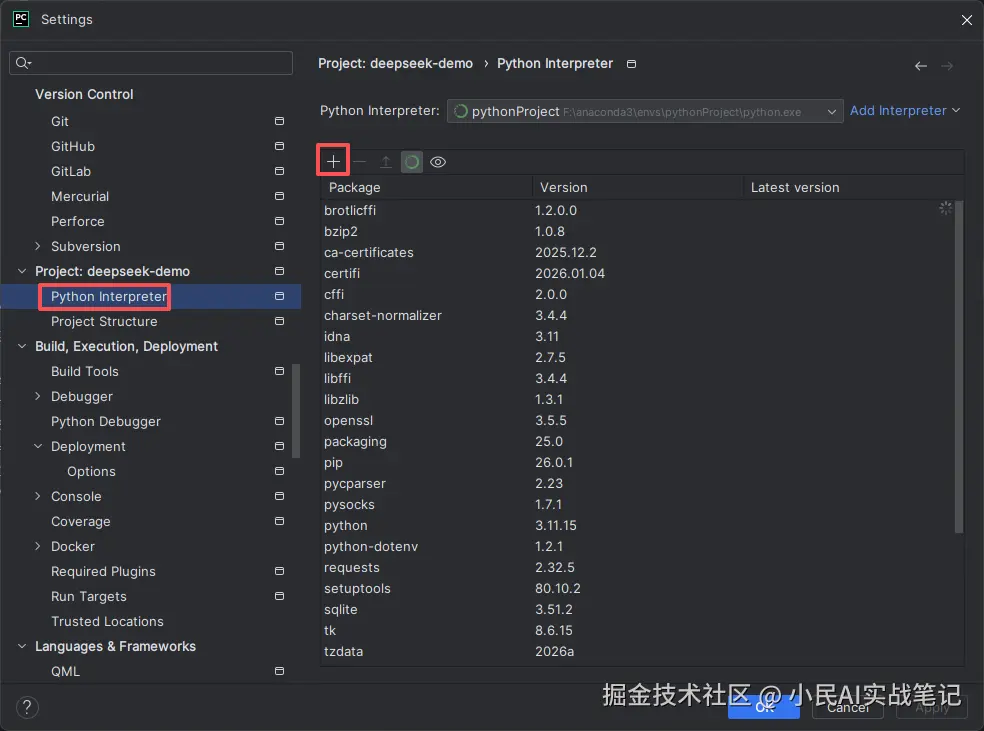Sort by the Package column header

tap(426, 188)
